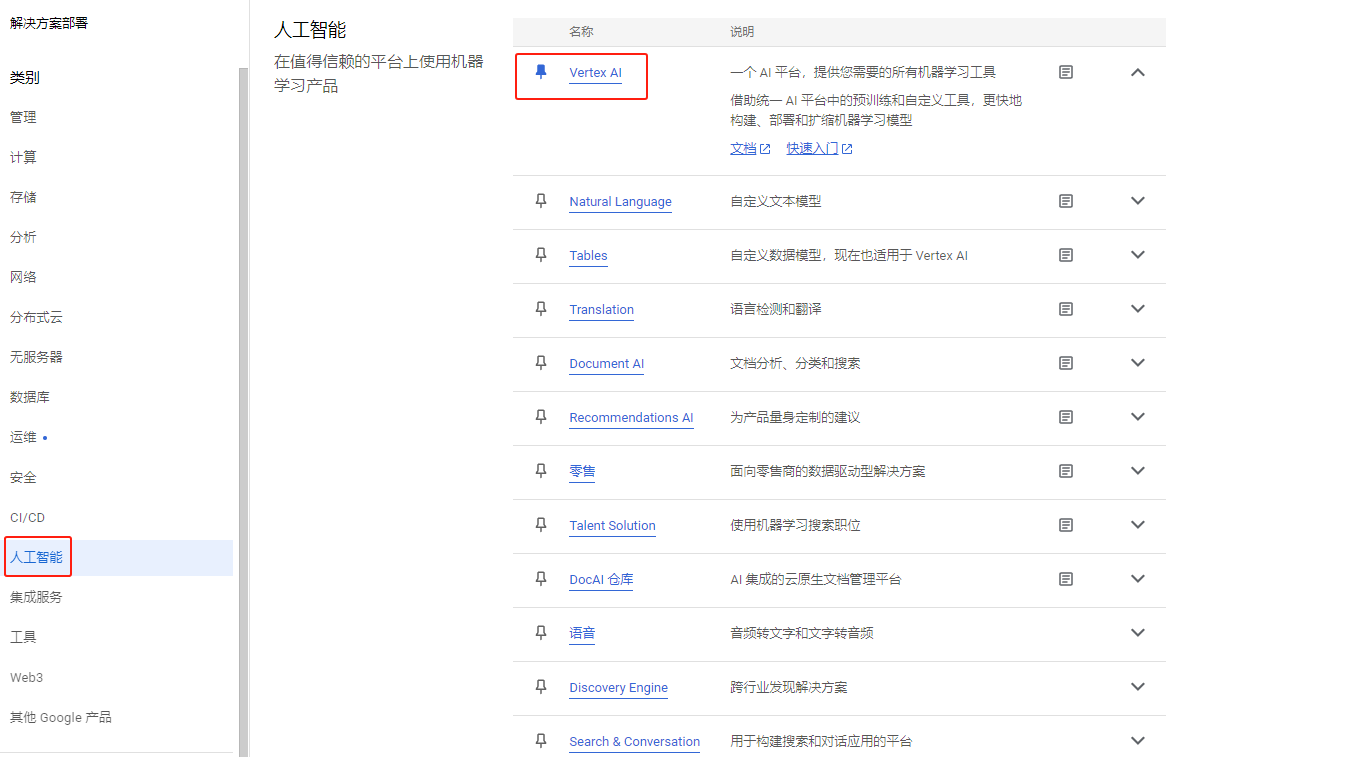The height and width of the screenshot is (757, 1362).
Task: Pin the Talent Solution product
Action: pos(541,525)
